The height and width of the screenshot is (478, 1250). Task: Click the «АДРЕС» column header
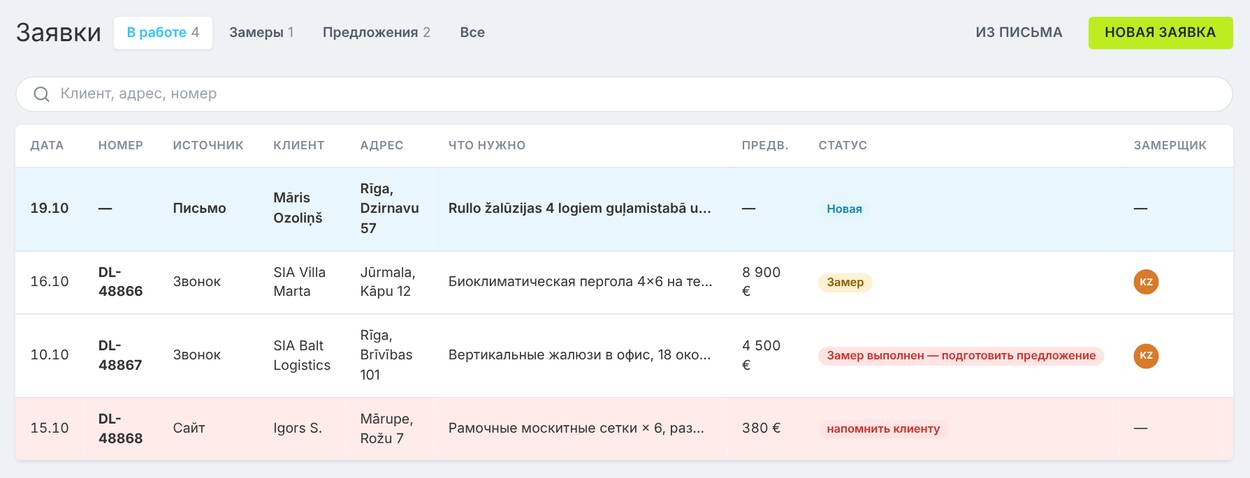(382, 145)
